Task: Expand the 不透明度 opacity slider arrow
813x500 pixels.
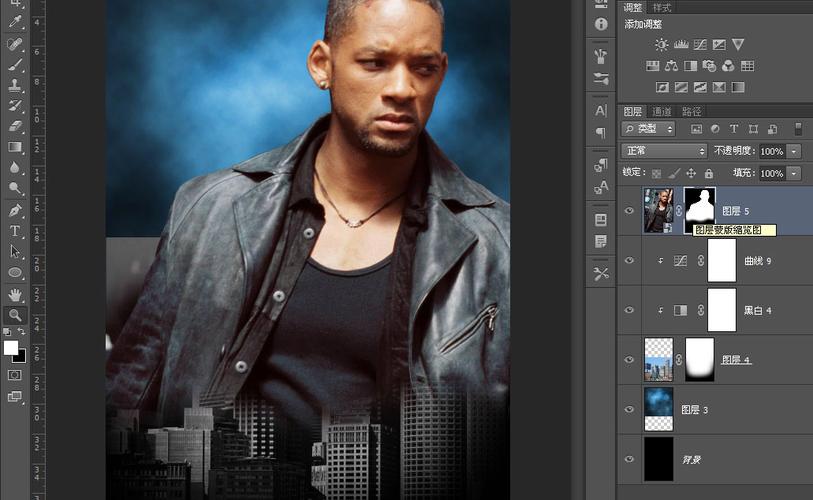Action: [x=794, y=151]
